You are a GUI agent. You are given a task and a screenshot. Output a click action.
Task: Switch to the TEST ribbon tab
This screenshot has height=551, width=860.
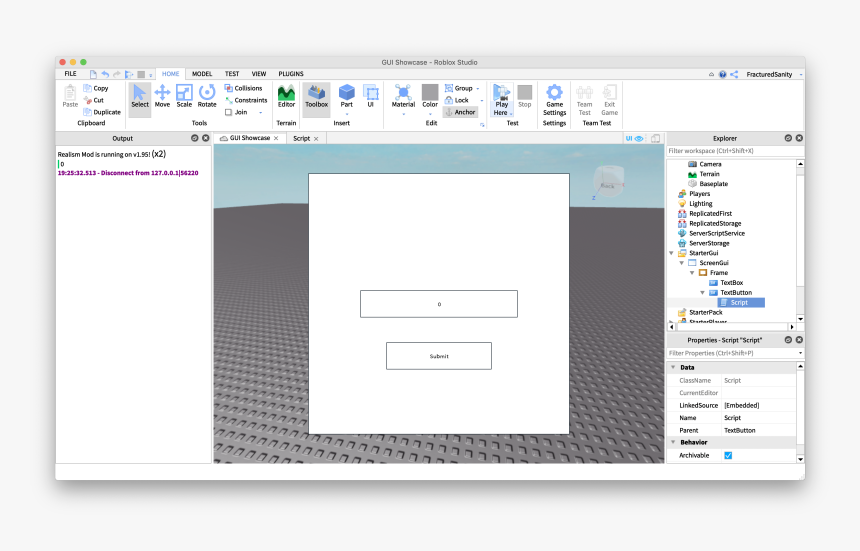[x=232, y=74]
